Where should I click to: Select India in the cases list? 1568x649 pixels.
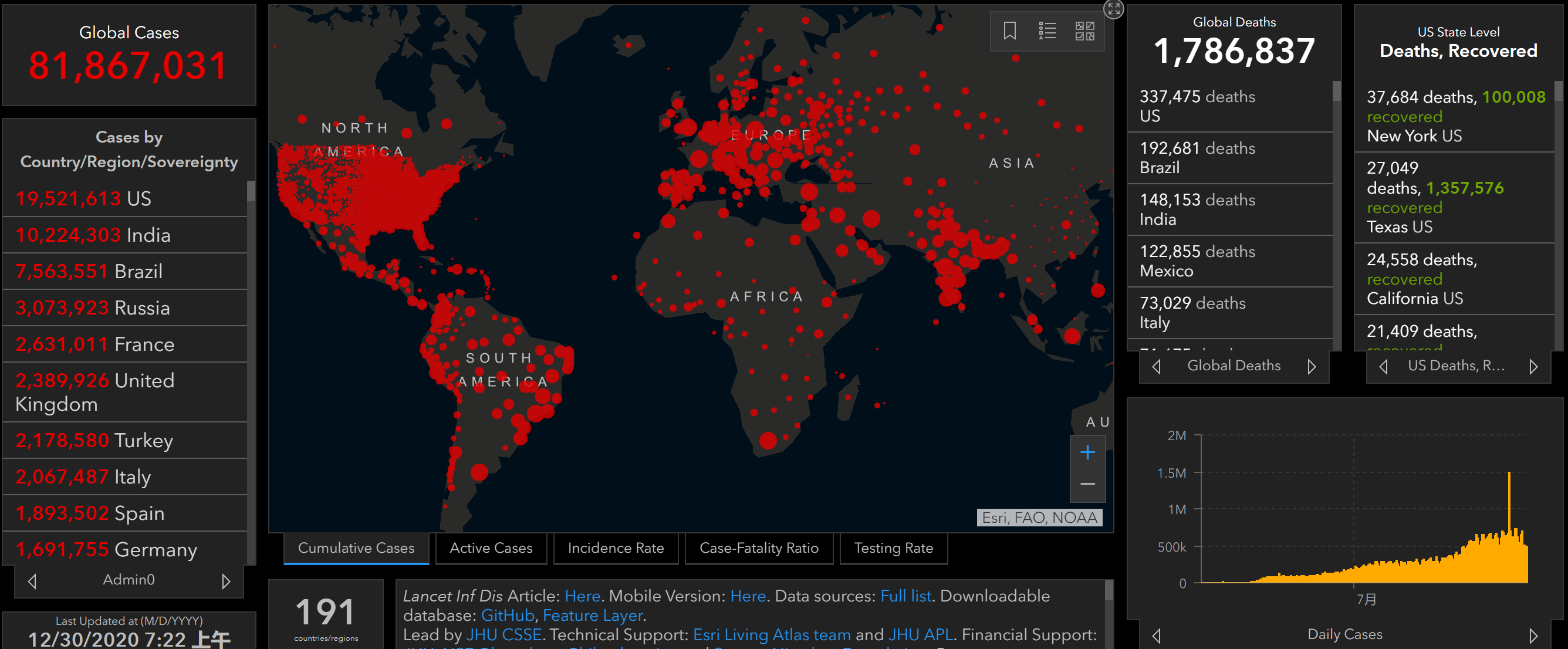point(125,235)
